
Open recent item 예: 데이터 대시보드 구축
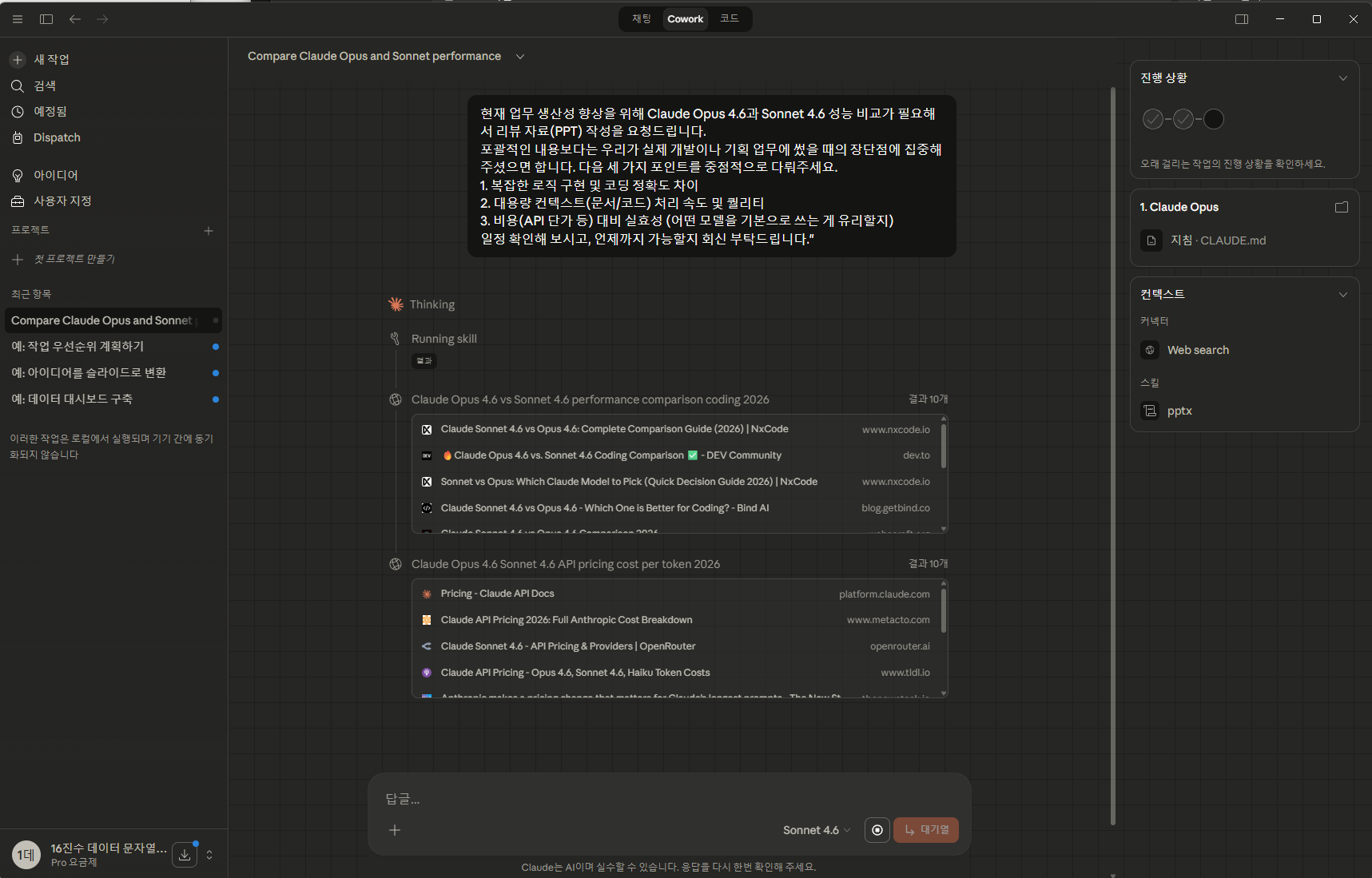coord(112,399)
